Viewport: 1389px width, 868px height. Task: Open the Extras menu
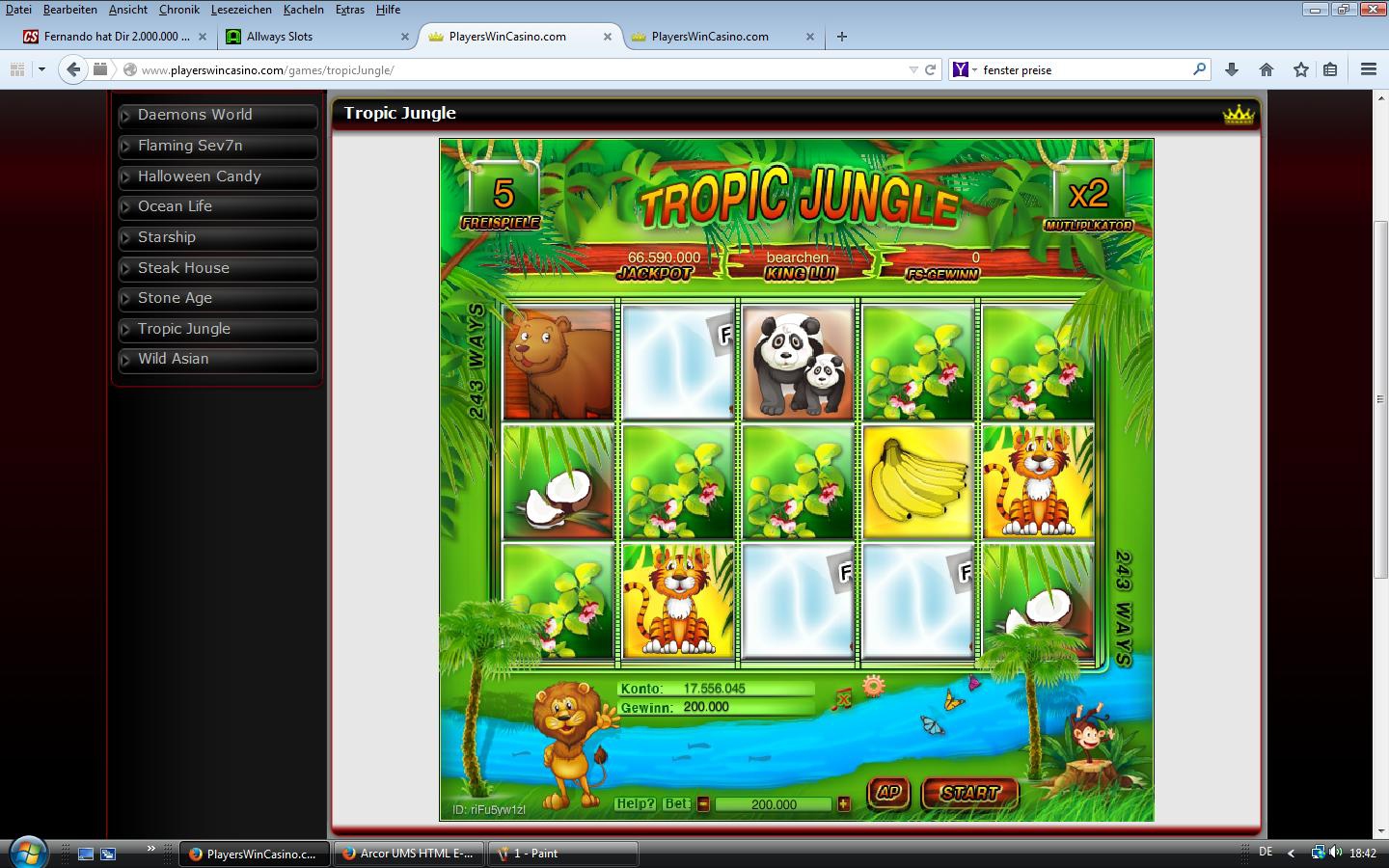(x=350, y=9)
